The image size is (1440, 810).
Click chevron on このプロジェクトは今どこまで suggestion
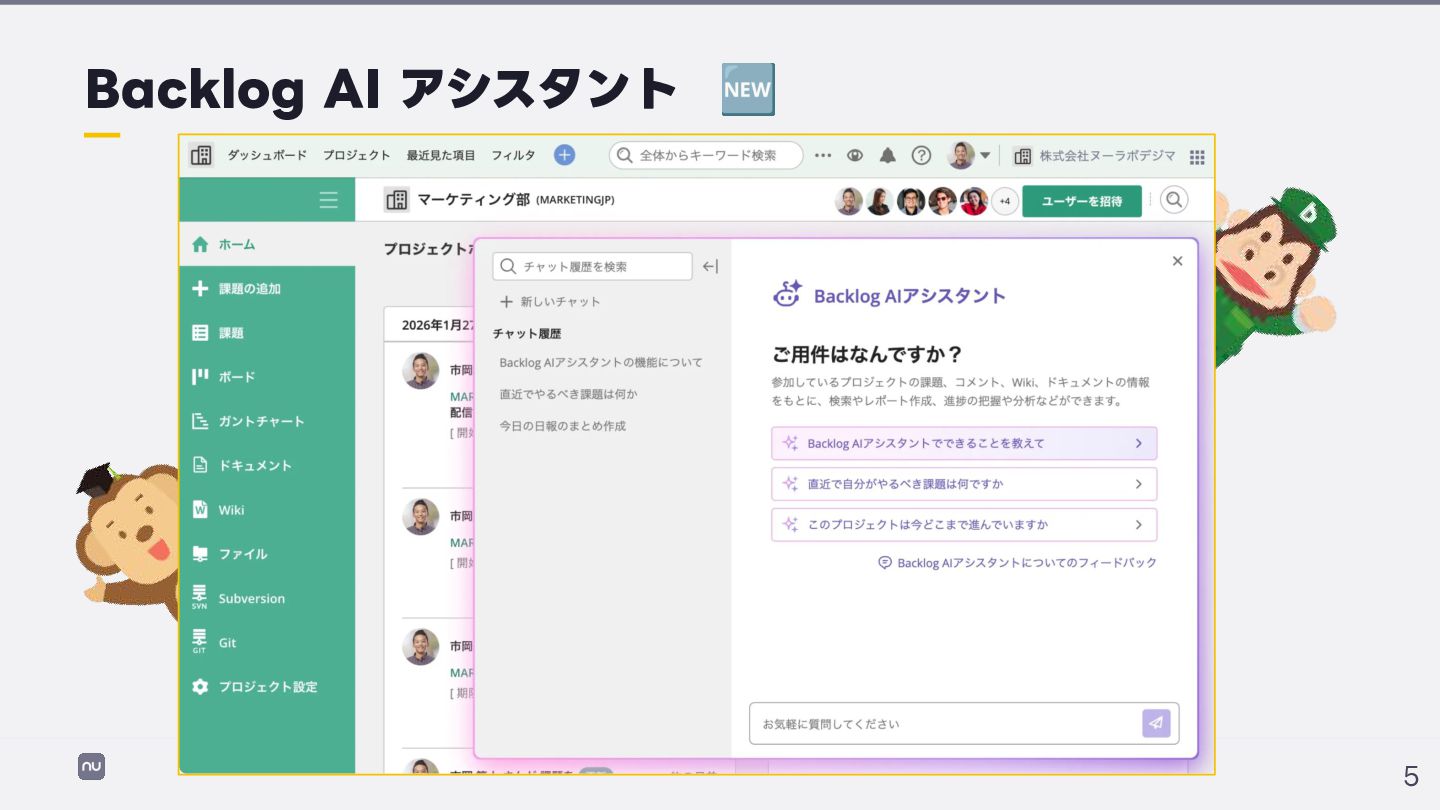pyautogui.click(x=1138, y=524)
